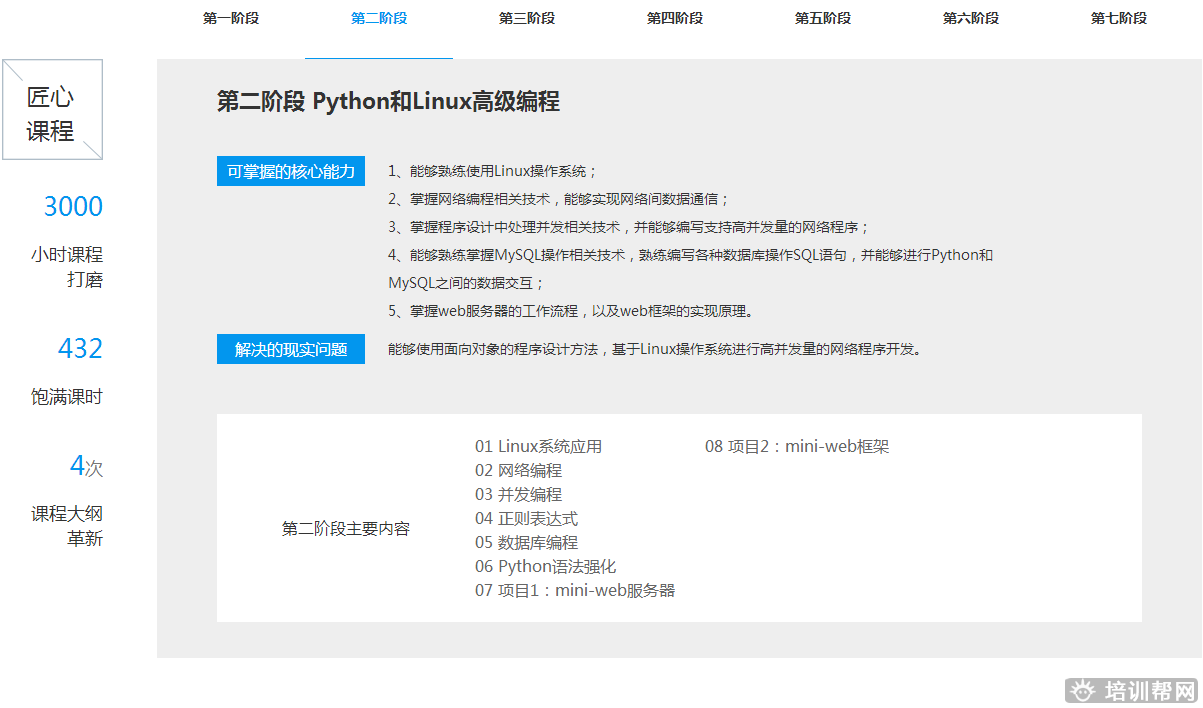The height and width of the screenshot is (708, 1203).
Task: Click line 5 about web服务器的工作流程
Action: point(571,311)
